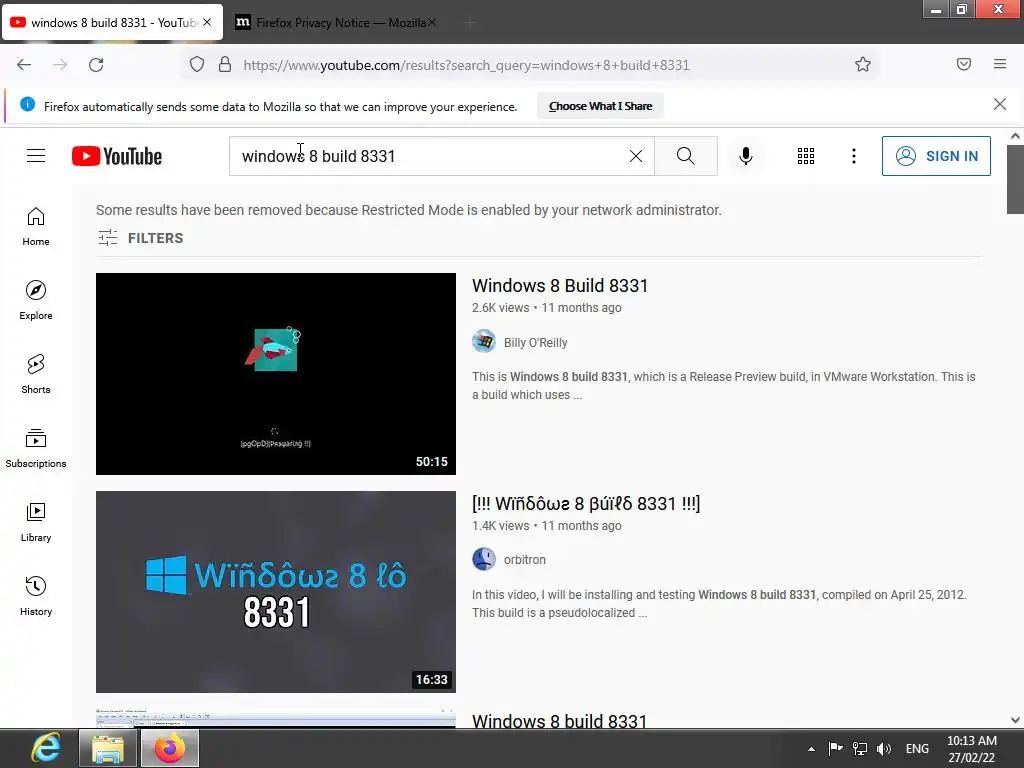Click the third result title Windows 8 build 8331
The height and width of the screenshot is (768, 1024).
tap(559, 720)
